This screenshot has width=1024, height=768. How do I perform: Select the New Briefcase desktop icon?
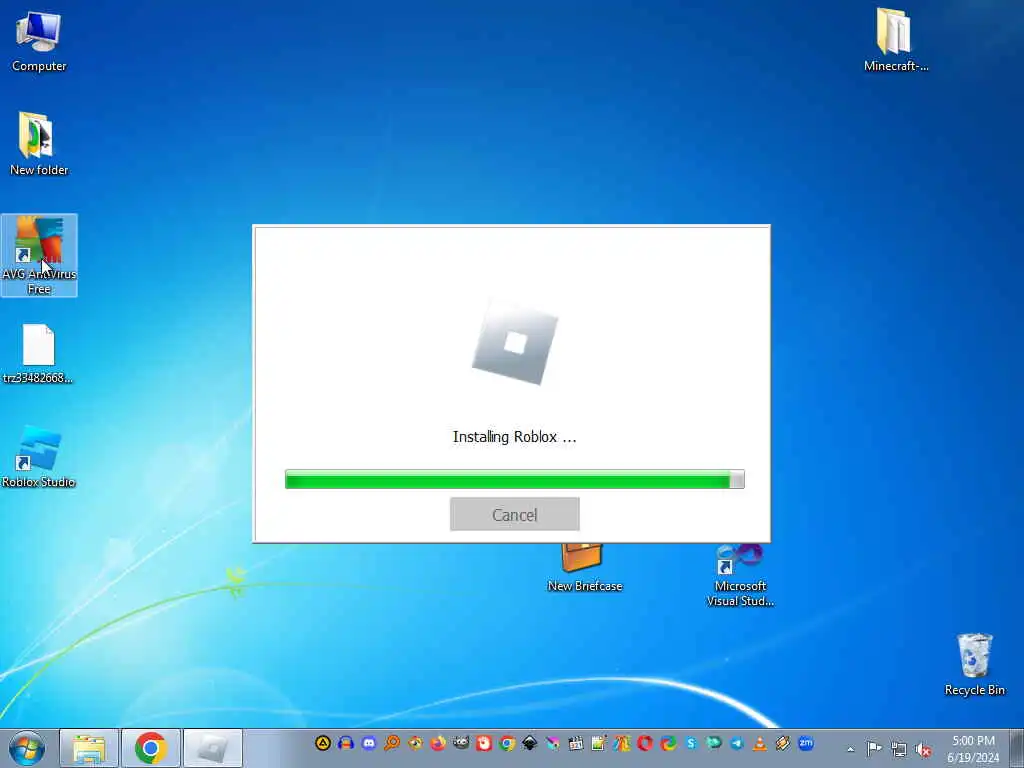(584, 568)
